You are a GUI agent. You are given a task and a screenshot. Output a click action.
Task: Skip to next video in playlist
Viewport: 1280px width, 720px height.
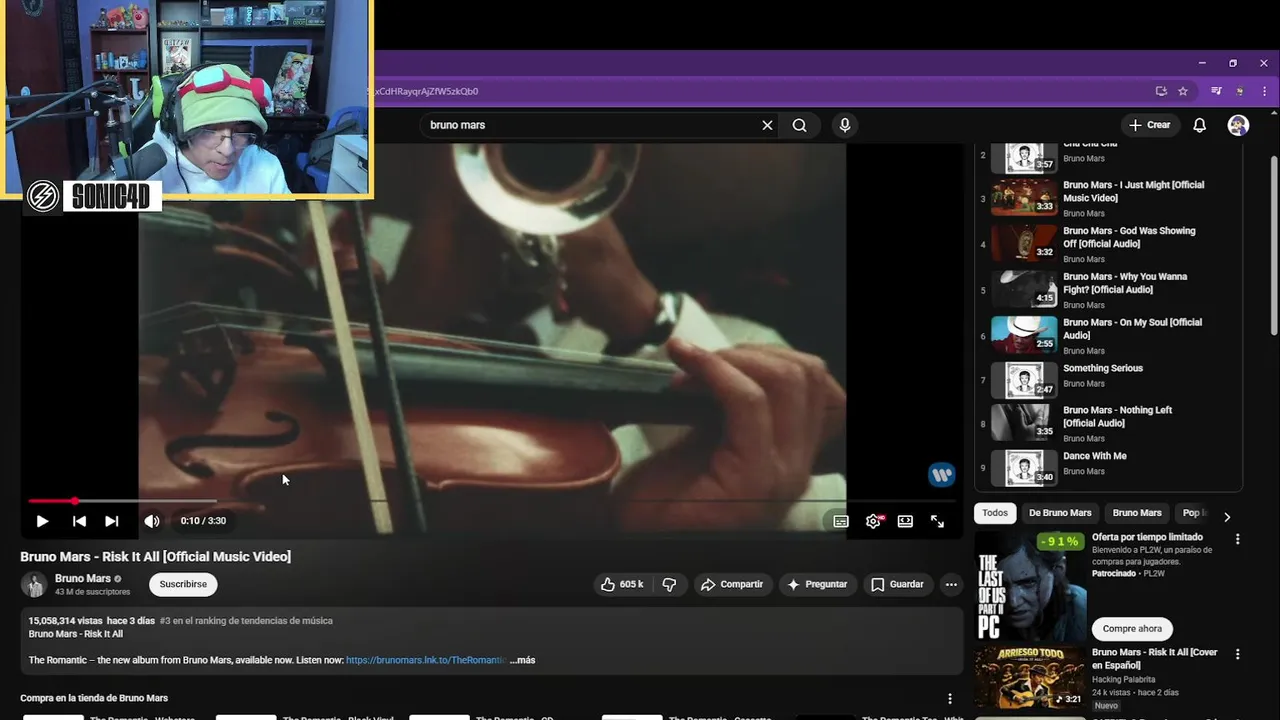coord(112,521)
